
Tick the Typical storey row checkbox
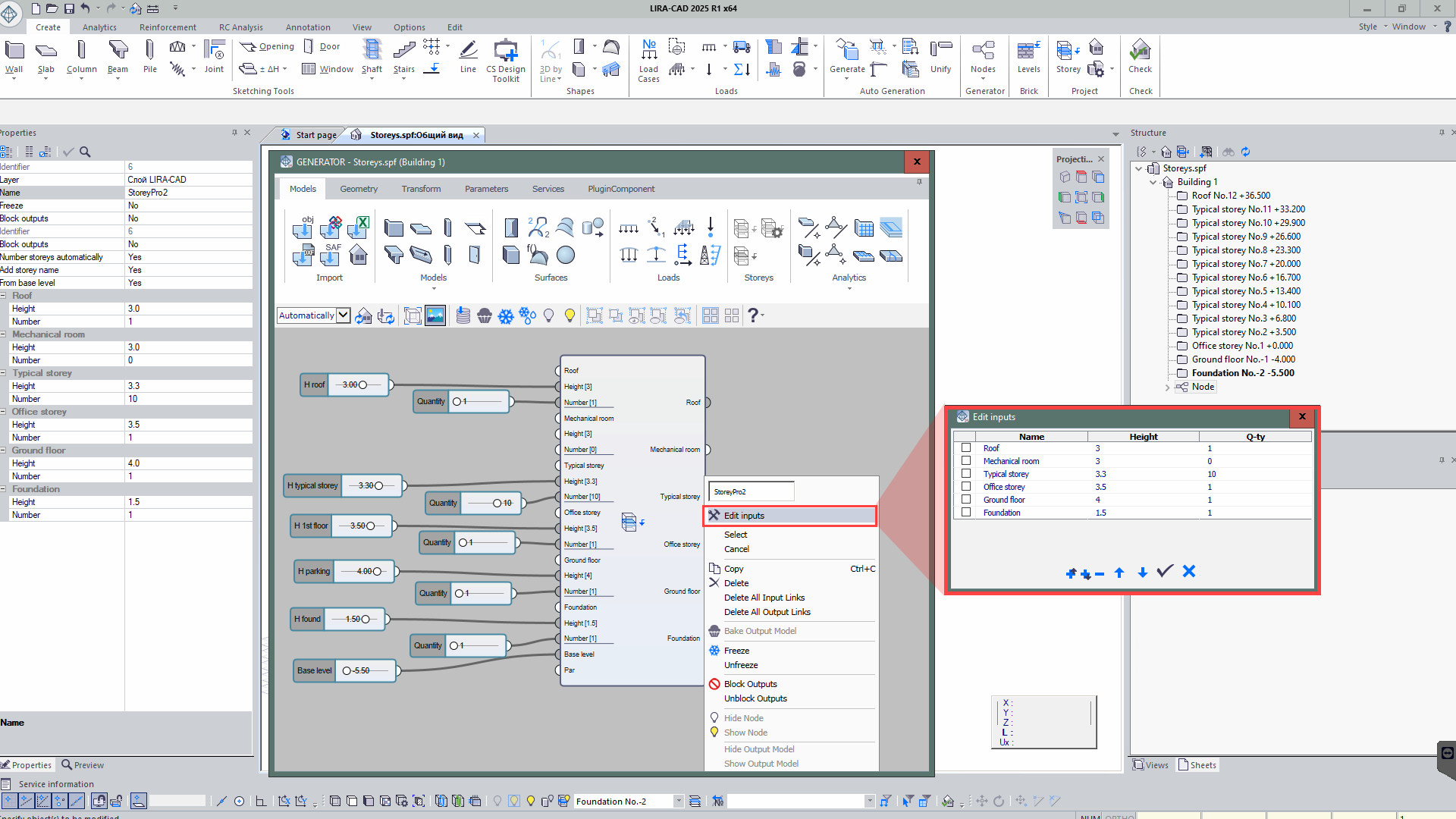click(x=966, y=474)
